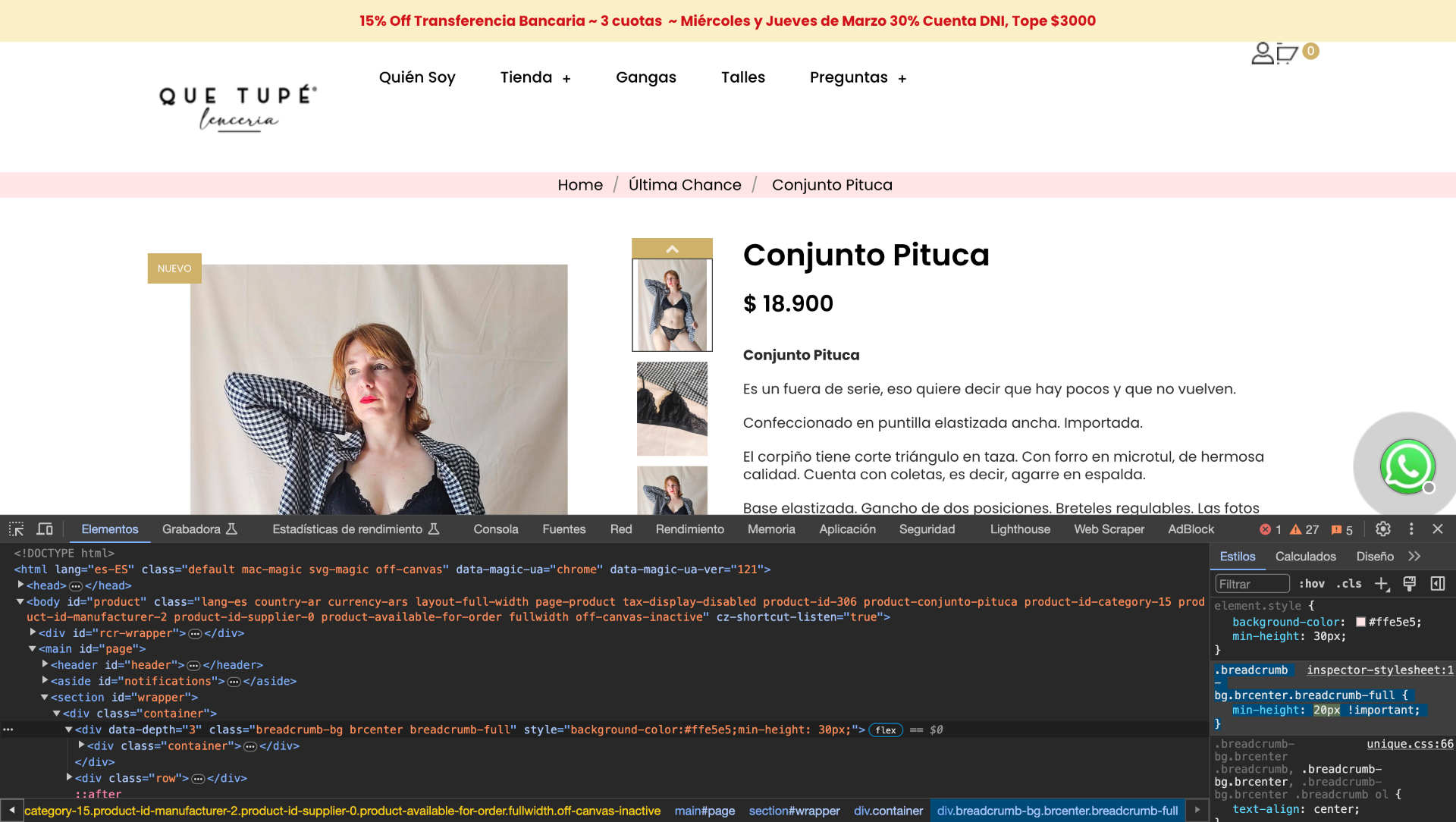
Task: Click the Última Chance breadcrumb link
Action: click(685, 185)
